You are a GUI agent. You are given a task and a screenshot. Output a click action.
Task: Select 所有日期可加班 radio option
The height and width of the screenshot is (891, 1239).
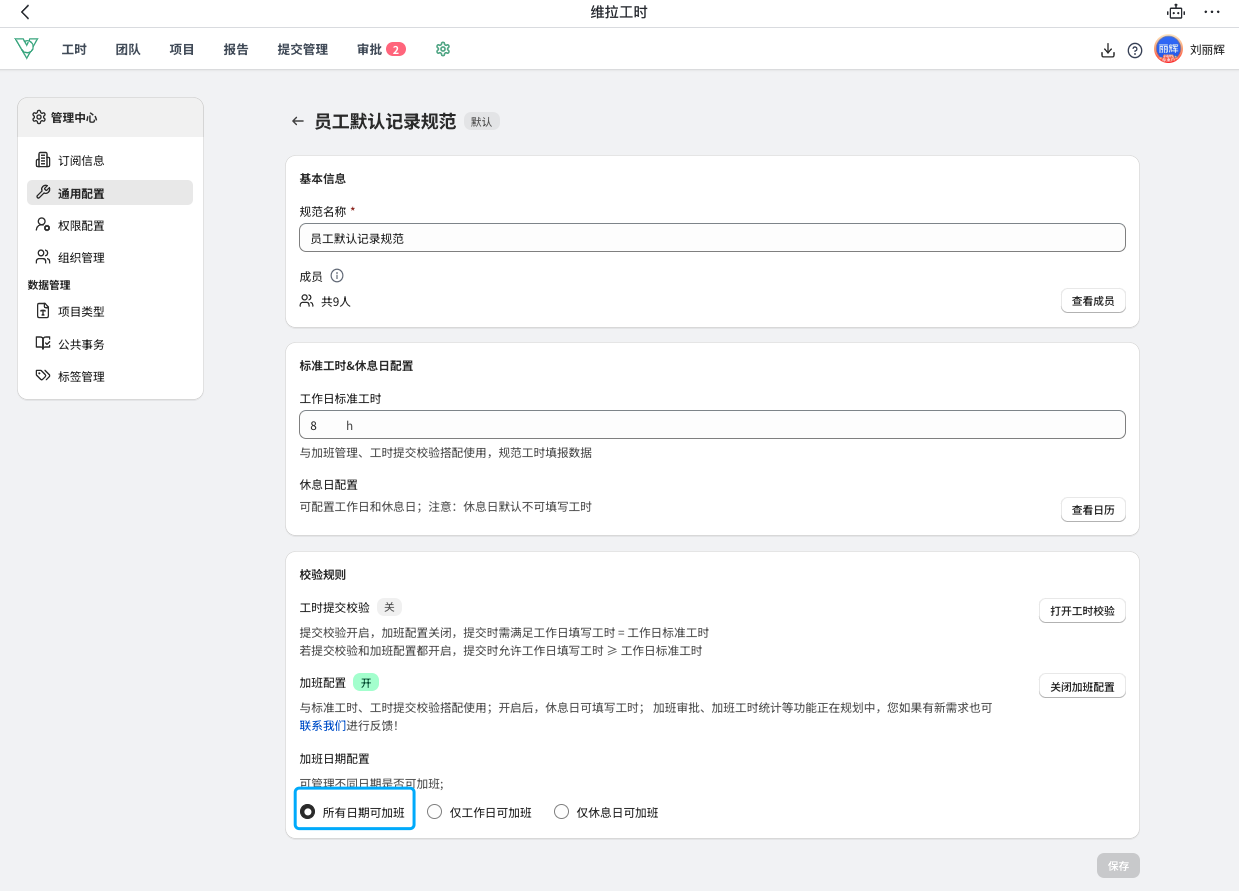pyautogui.click(x=309, y=812)
